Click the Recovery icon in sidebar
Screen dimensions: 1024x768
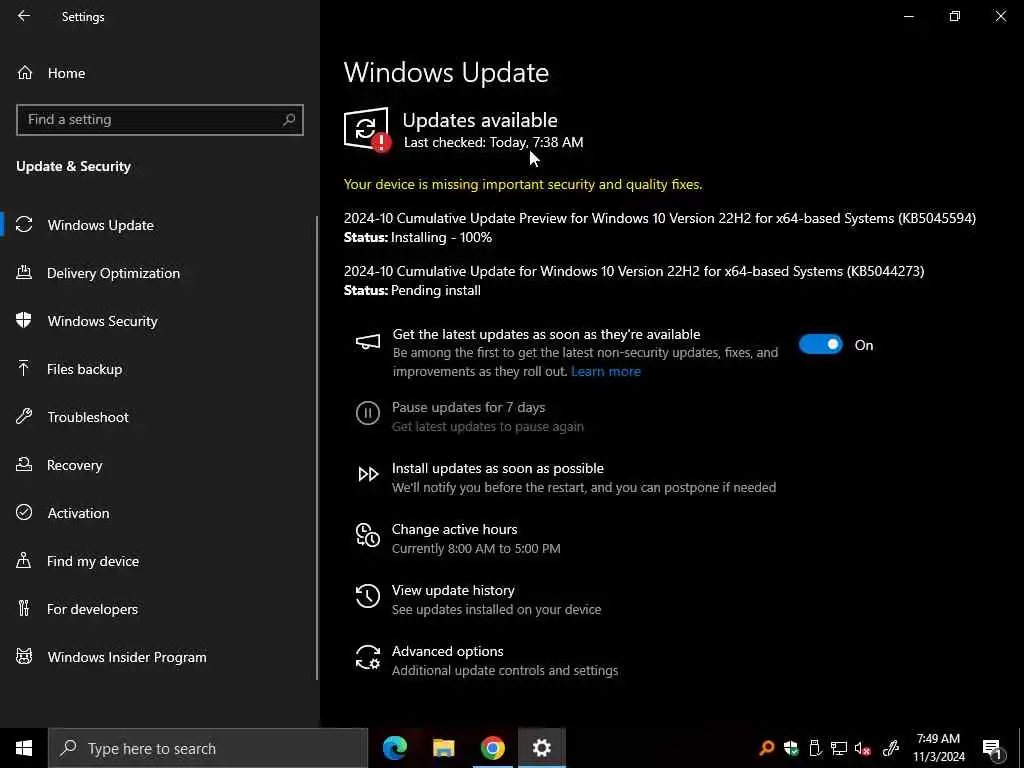click(x=24, y=465)
